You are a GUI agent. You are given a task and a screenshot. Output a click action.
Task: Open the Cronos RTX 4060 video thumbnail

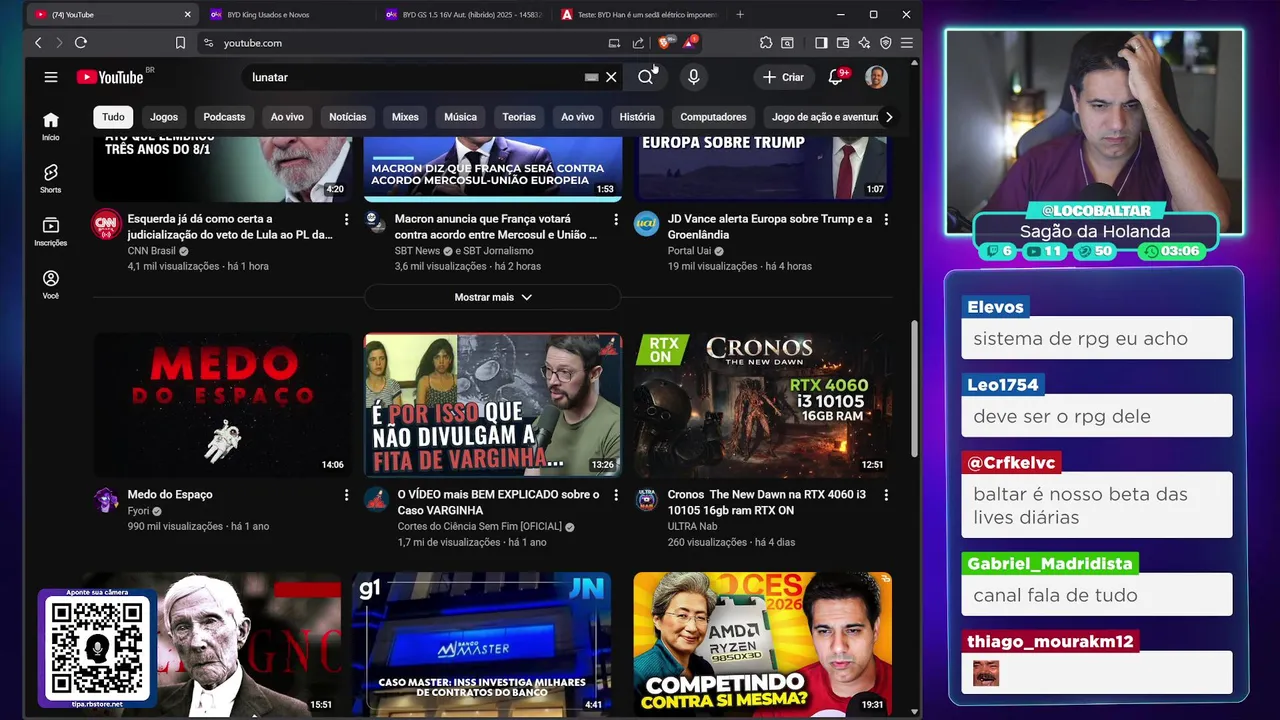pos(763,404)
